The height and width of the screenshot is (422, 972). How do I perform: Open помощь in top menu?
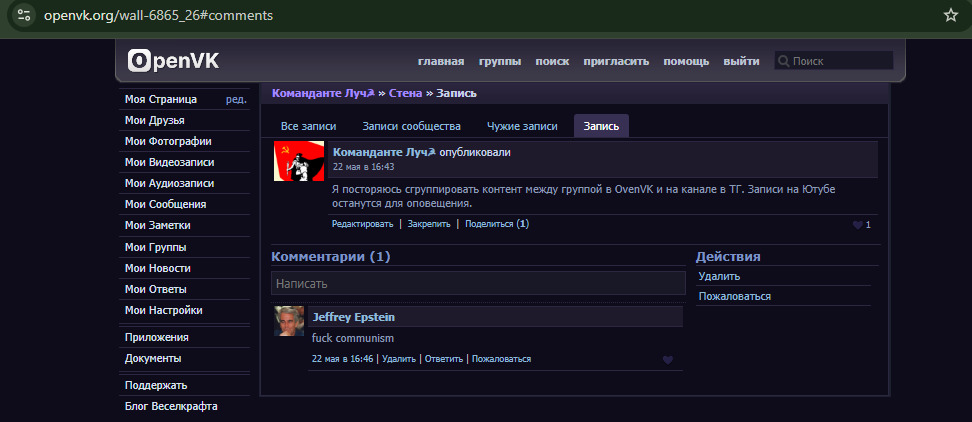coord(686,61)
